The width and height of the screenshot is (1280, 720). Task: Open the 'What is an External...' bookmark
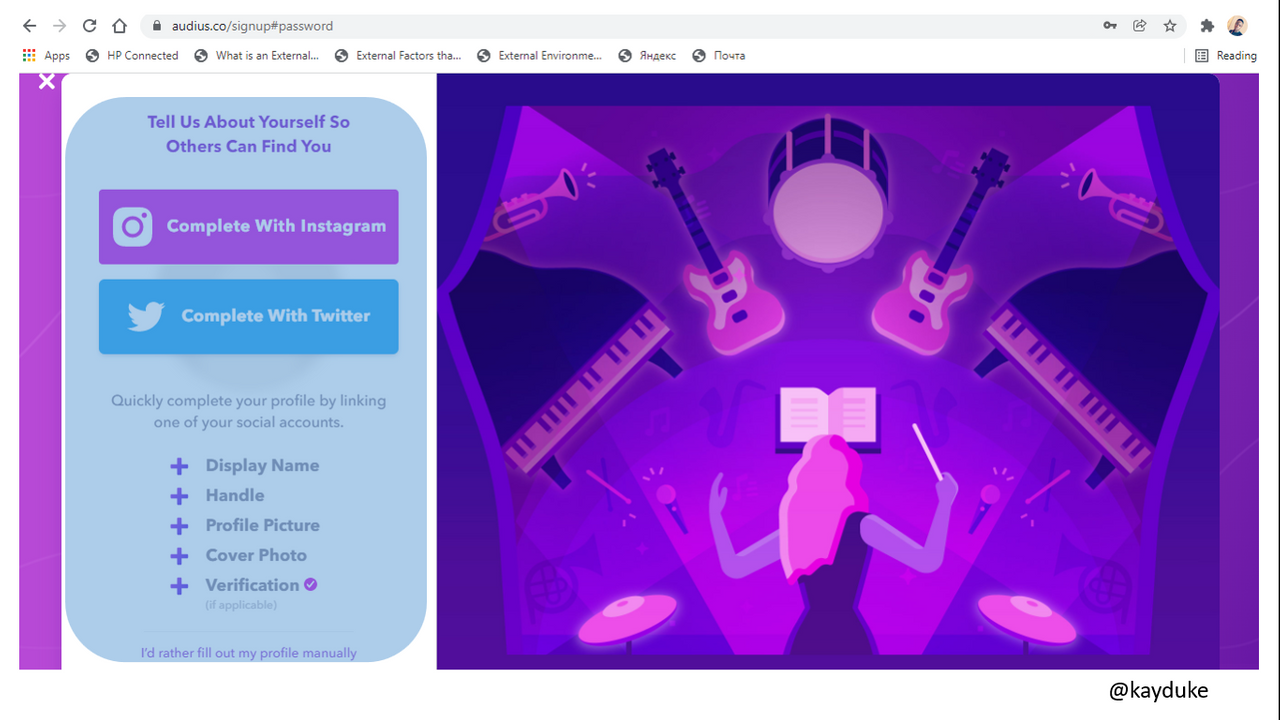point(257,56)
